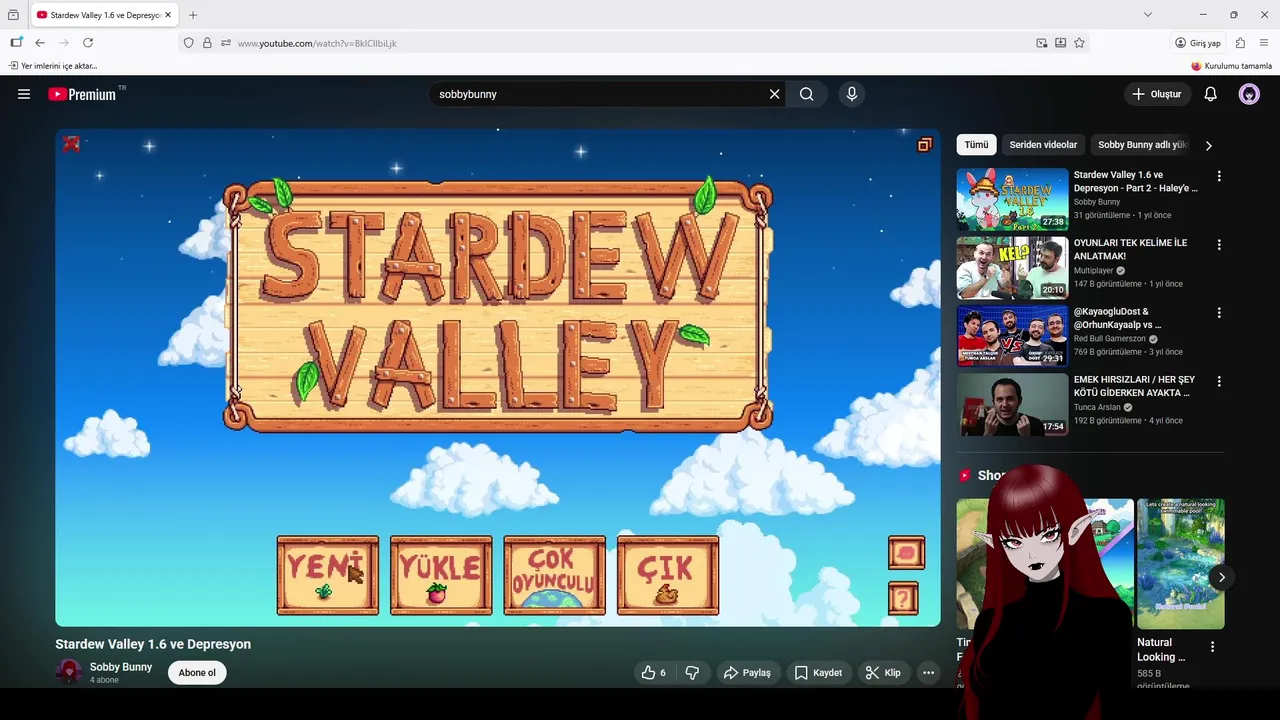
Task: Open Yer imlerini içe aktar bookmark
Action: click(53, 66)
